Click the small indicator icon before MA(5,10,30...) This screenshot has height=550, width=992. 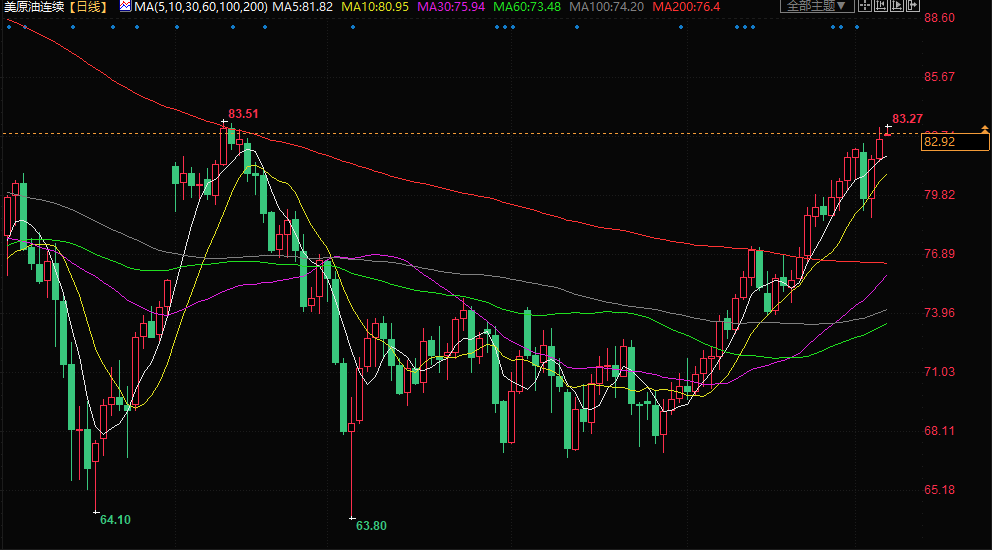125,6
